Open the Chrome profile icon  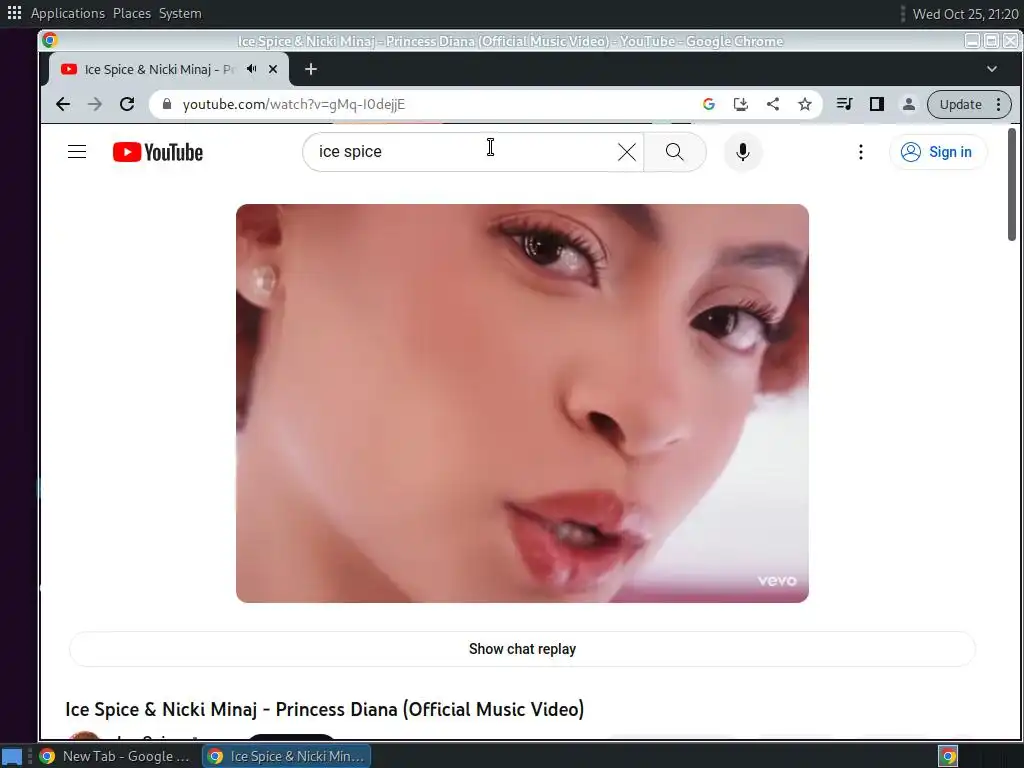[908, 104]
